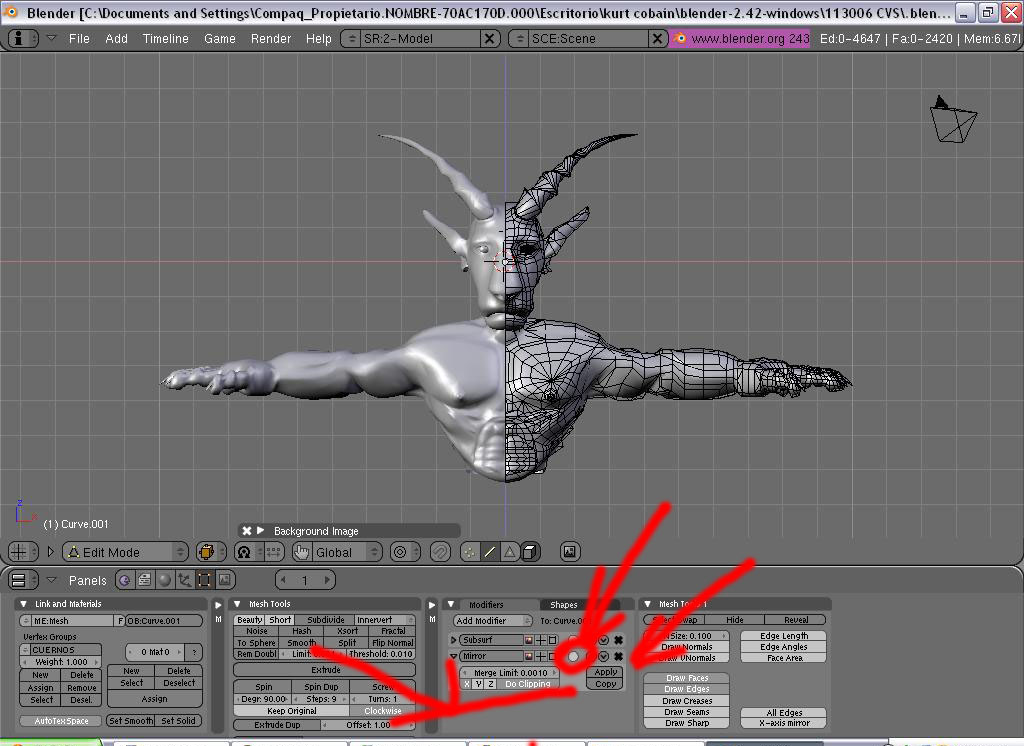The width and height of the screenshot is (1024, 746).
Task: Delete the Mirror modifier with X icon
Action: [x=619, y=656]
